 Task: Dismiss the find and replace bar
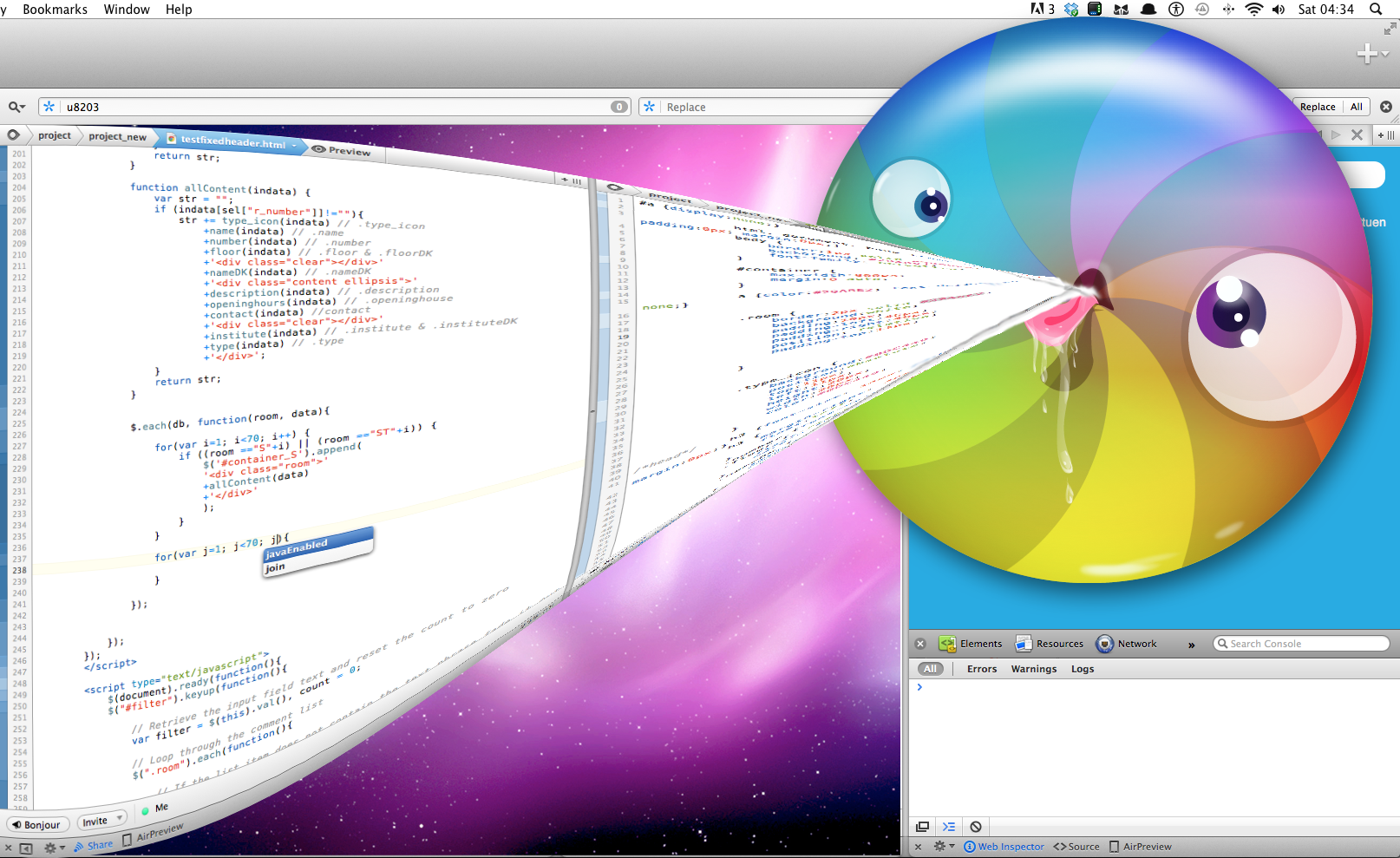(1386, 107)
